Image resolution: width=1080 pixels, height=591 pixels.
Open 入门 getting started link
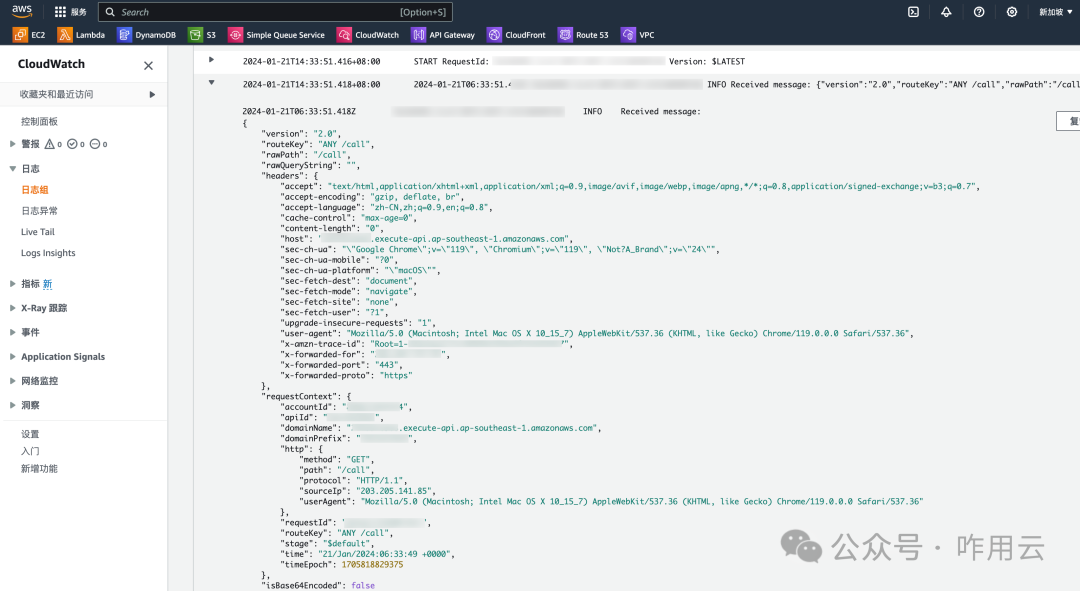[x=30, y=451]
